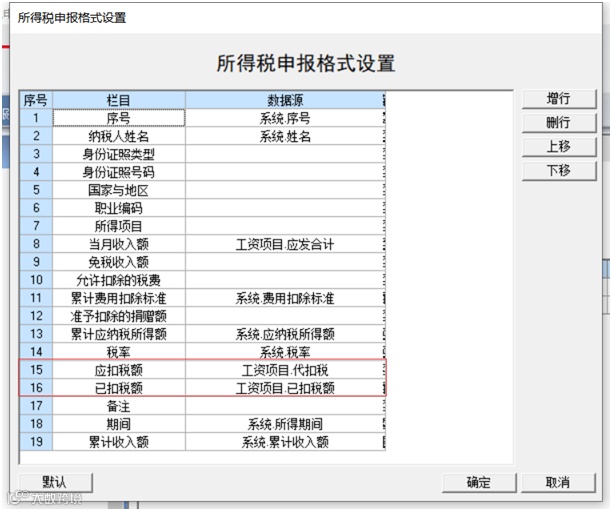
Task: Move the row down with 下移
Action: coord(559,171)
